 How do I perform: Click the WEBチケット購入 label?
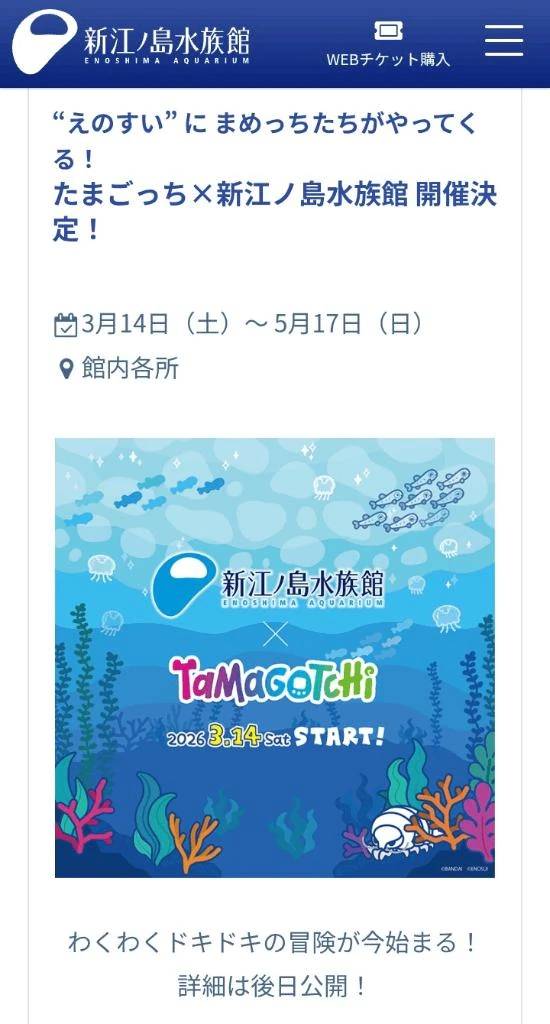(x=388, y=59)
